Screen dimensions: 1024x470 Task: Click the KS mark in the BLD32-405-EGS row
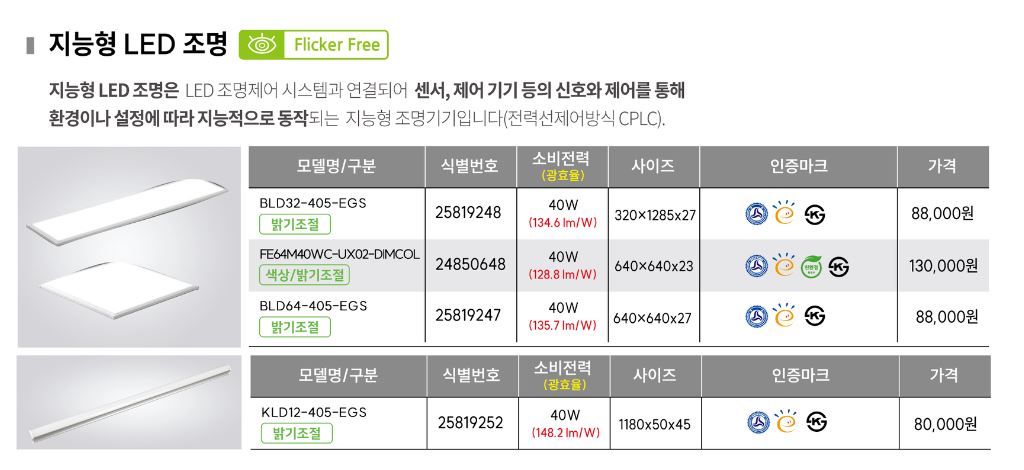(x=815, y=214)
